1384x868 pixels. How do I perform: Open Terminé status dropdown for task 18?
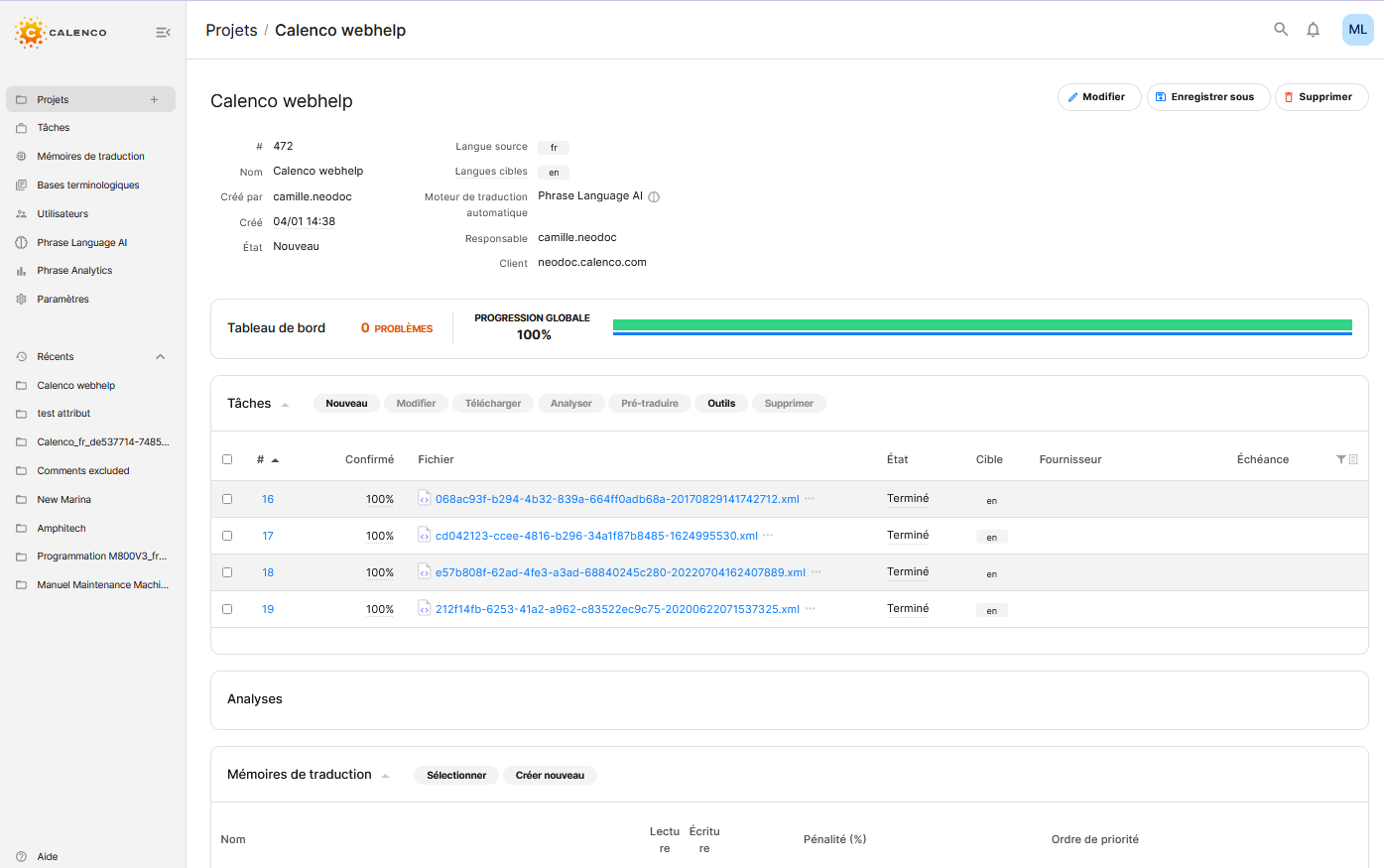(908, 572)
